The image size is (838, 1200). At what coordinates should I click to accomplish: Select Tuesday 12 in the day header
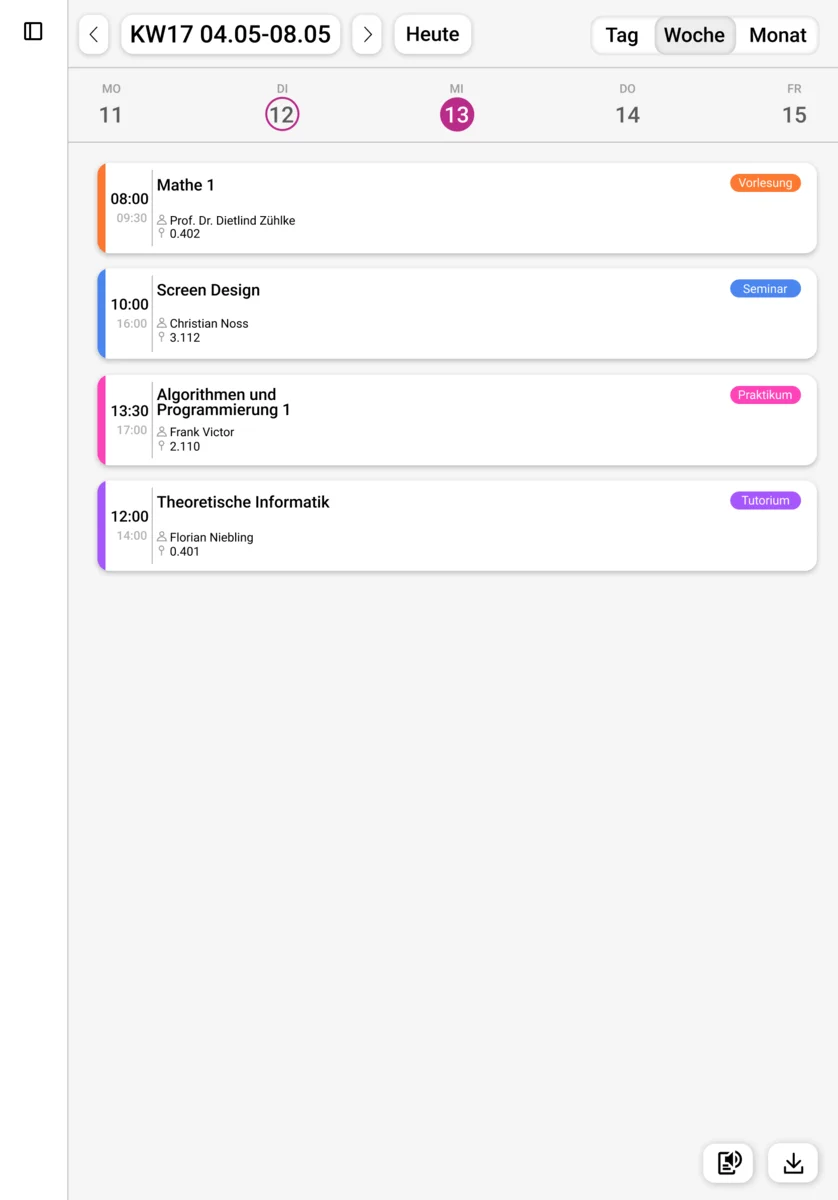282,114
